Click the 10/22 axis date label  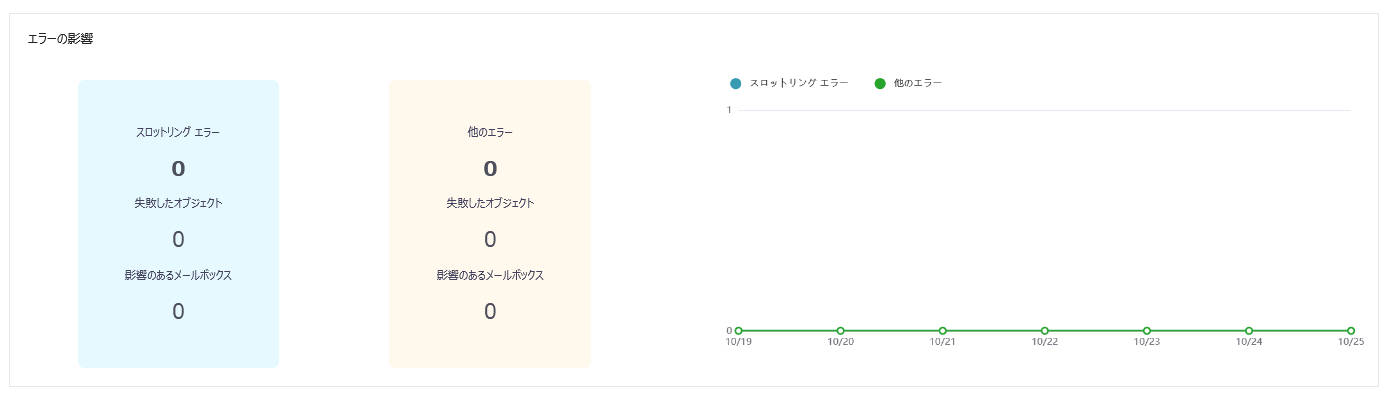tap(1044, 342)
